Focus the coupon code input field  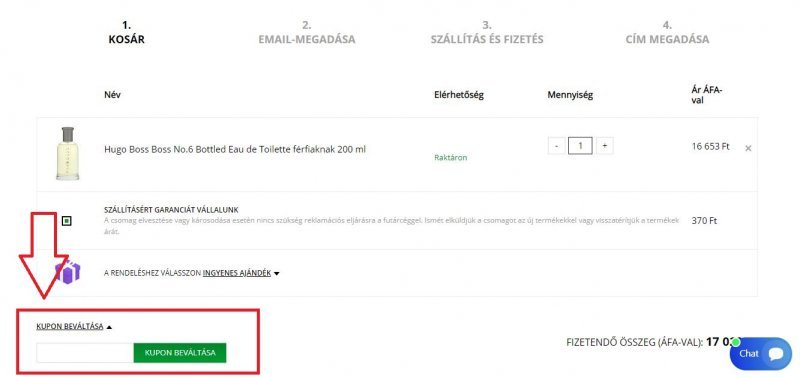click(x=85, y=353)
